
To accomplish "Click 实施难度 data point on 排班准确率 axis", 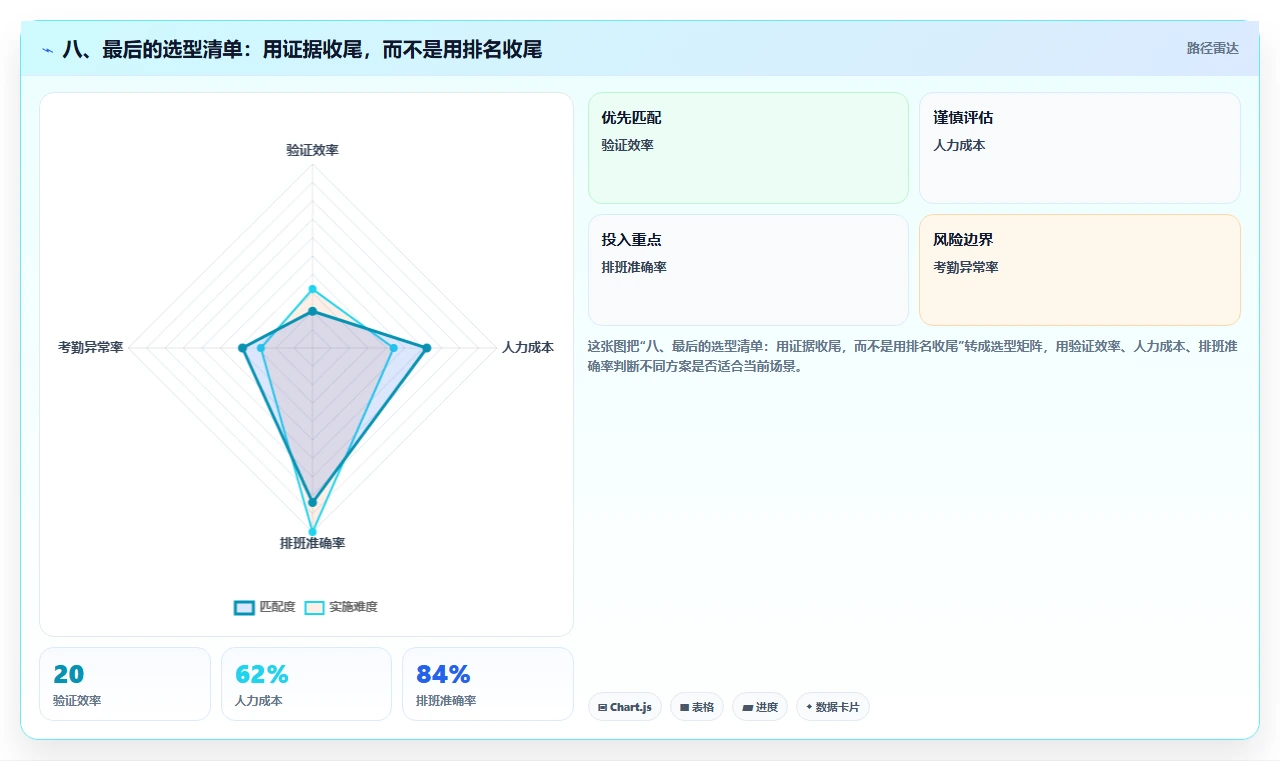I will tap(312, 531).
